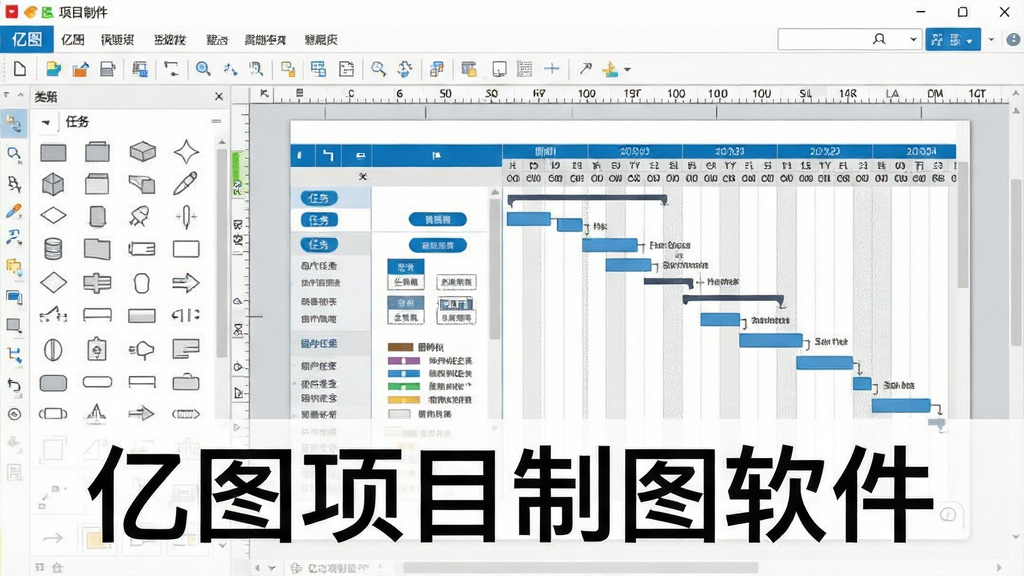The height and width of the screenshot is (576, 1024).
Task: Click the first blue Gantt task bar
Action: pyautogui.click(x=528, y=219)
